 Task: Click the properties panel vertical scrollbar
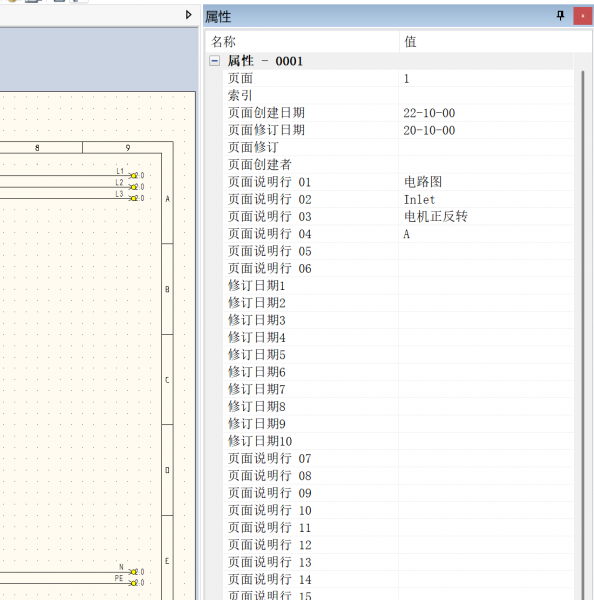[583, 335]
